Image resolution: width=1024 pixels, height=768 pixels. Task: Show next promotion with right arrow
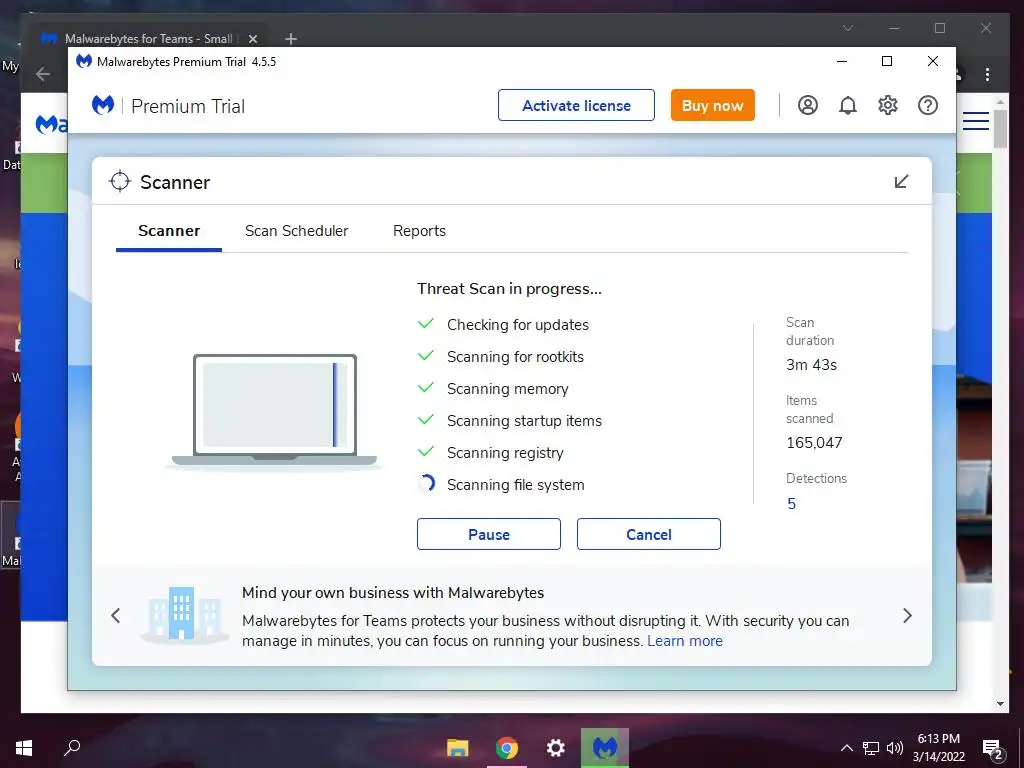coord(907,615)
